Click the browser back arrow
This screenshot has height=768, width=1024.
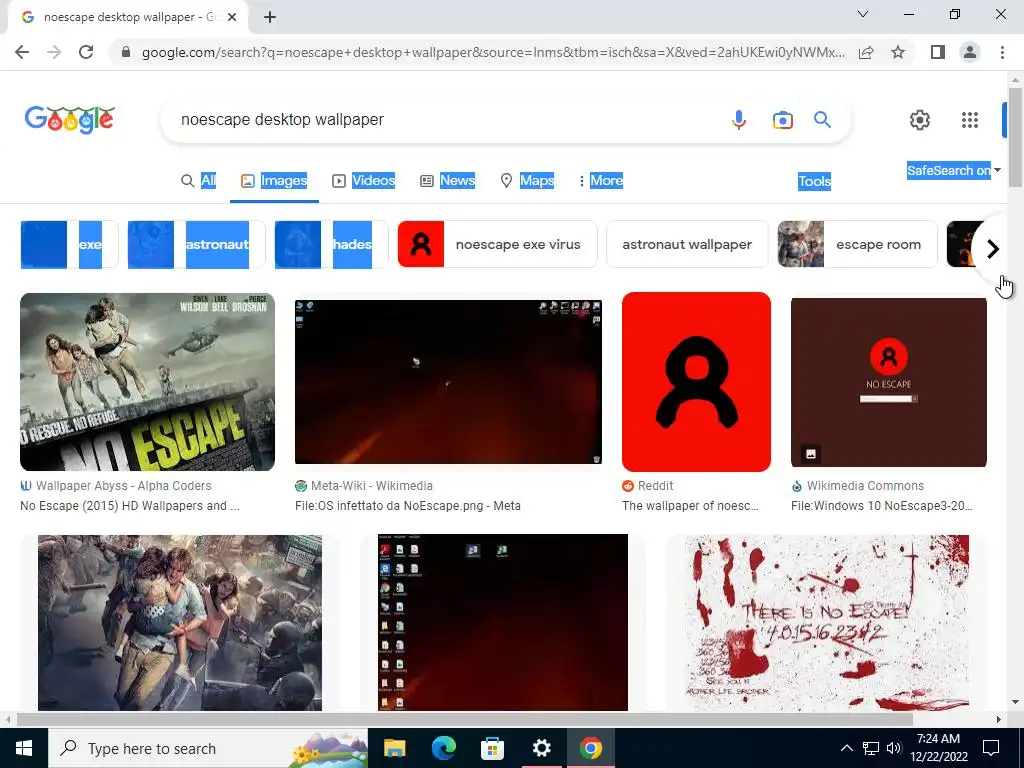(x=22, y=52)
